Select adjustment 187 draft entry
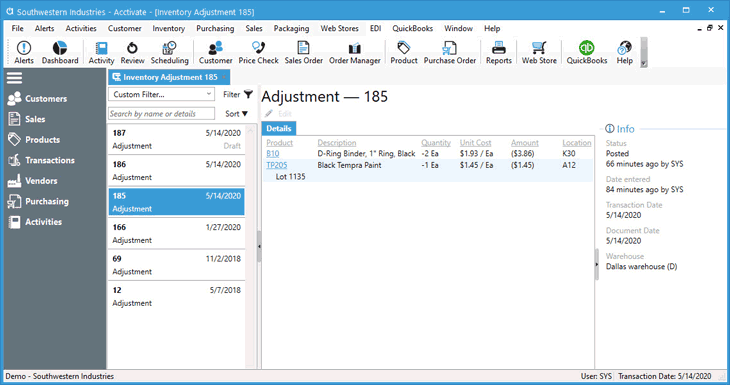The width and height of the screenshot is (730, 385). [x=176, y=139]
